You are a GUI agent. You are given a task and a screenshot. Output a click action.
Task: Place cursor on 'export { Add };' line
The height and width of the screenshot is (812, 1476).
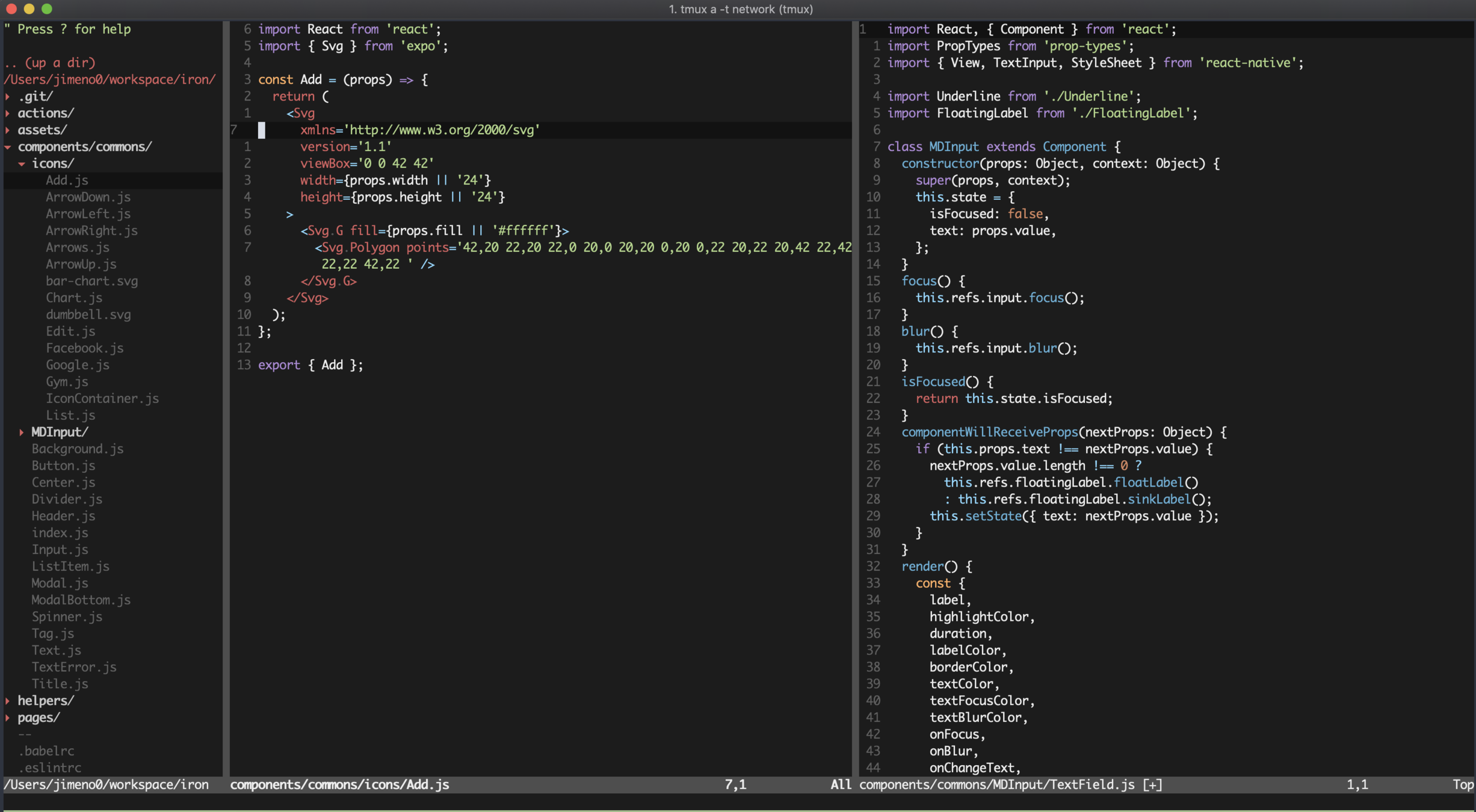tap(310, 365)
